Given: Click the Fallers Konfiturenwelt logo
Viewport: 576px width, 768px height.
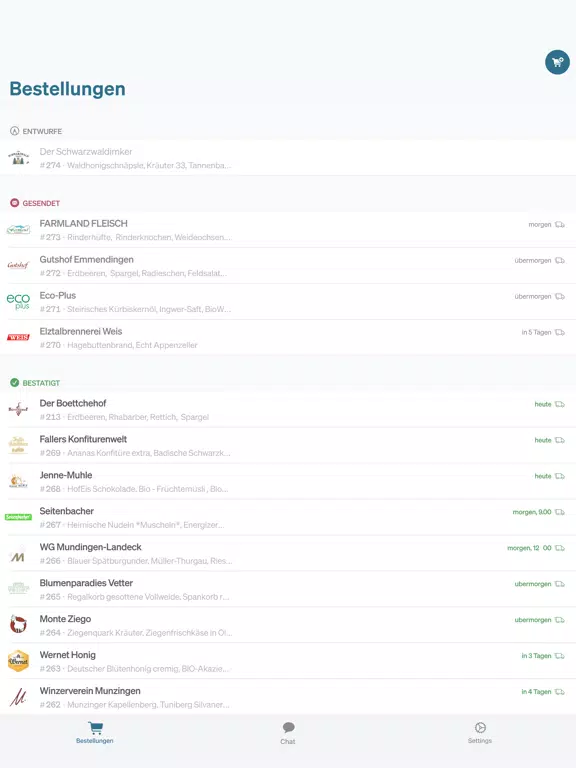Looking at the screenshot, I should click(x=18, y=445).
